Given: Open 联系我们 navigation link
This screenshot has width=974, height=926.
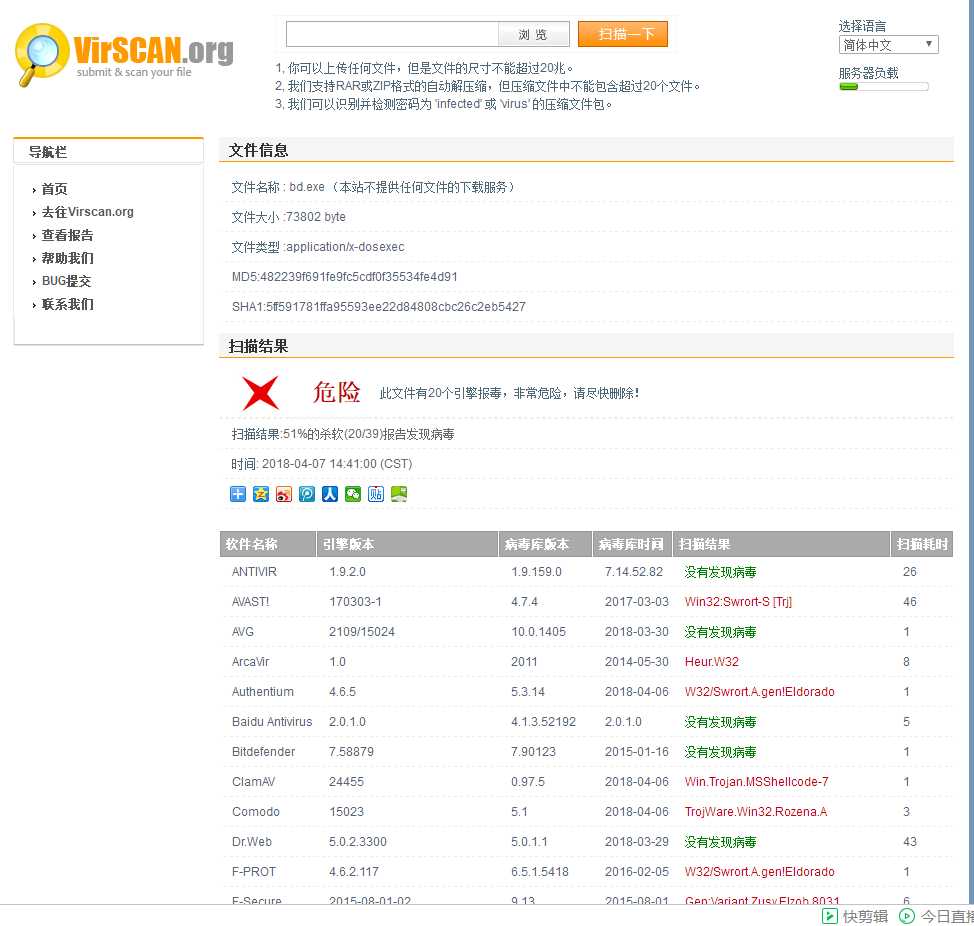Looking at the screenshot, I should (67, 304).
